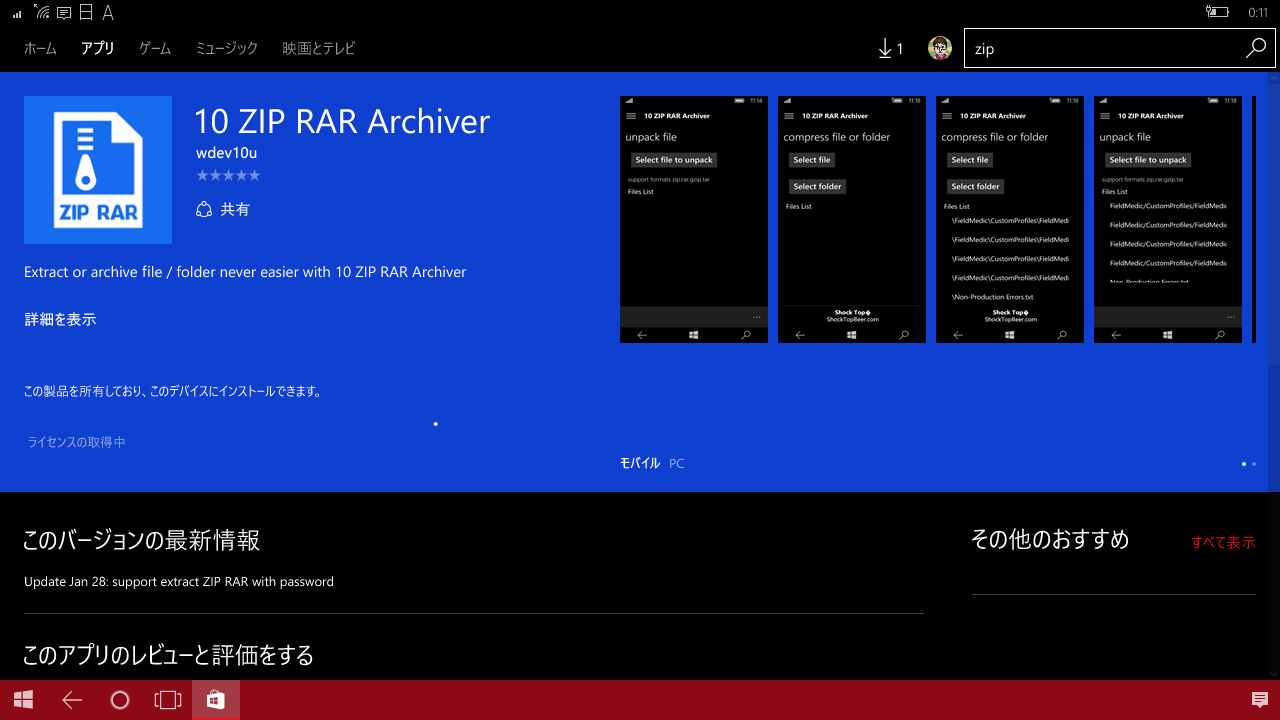The image size is (1280, 720).
Task: Open the 映画とテレビ tab
Action: coord(319,48)
